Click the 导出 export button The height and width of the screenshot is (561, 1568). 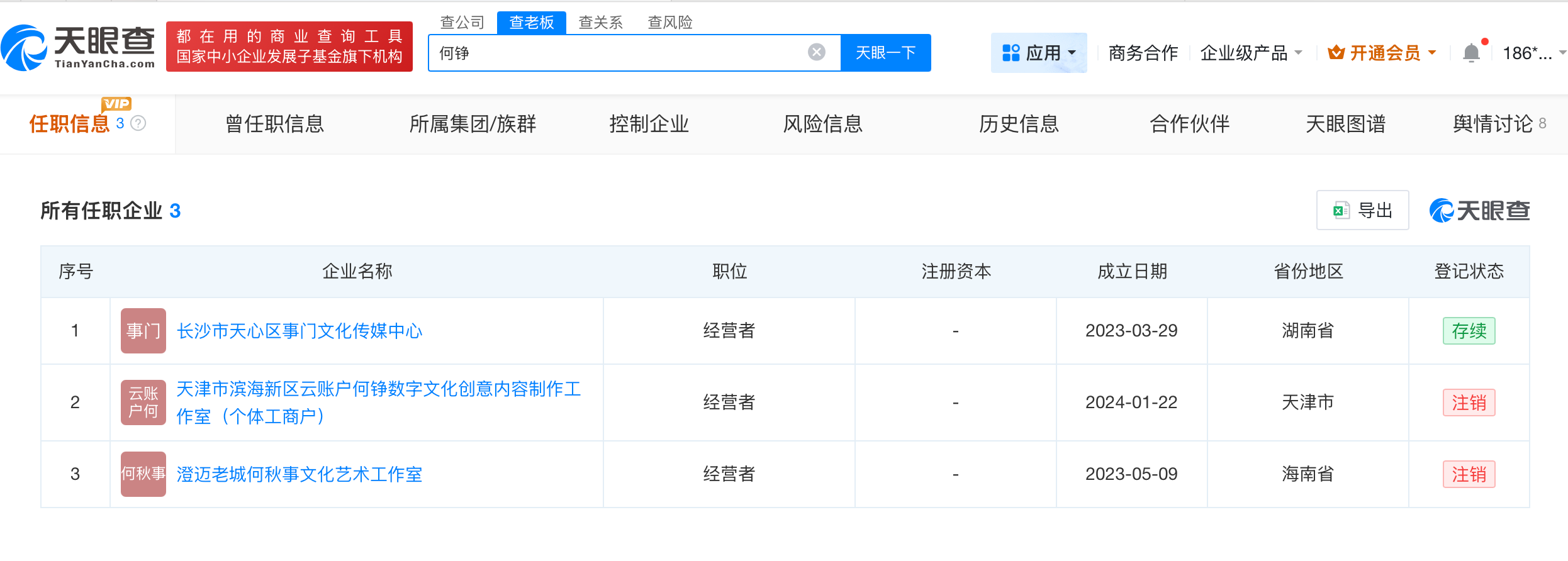tap(1363, 210)
